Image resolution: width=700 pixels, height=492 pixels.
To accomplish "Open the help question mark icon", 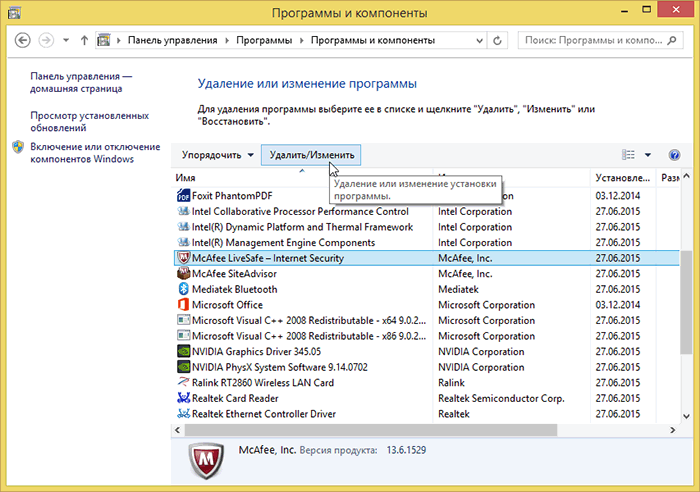I will [x=674, y=155].
